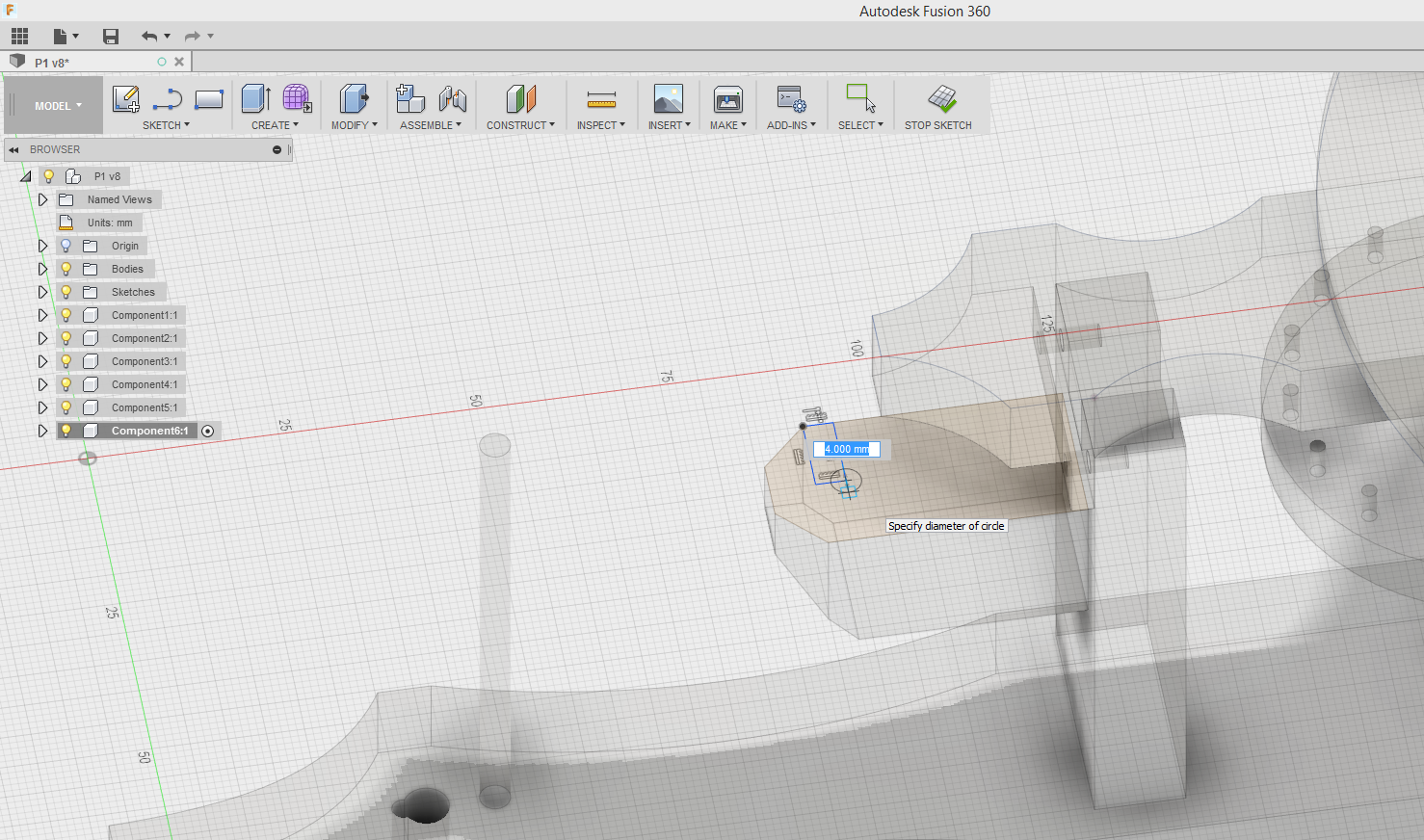Click the Offset Plane construct icon

520,98
